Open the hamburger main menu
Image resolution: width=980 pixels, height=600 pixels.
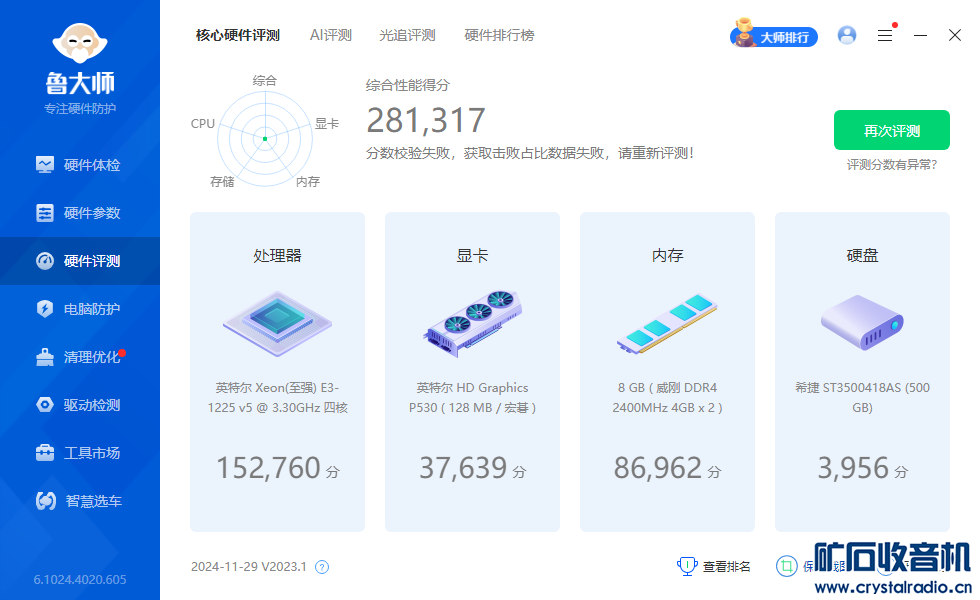[885, 36]
